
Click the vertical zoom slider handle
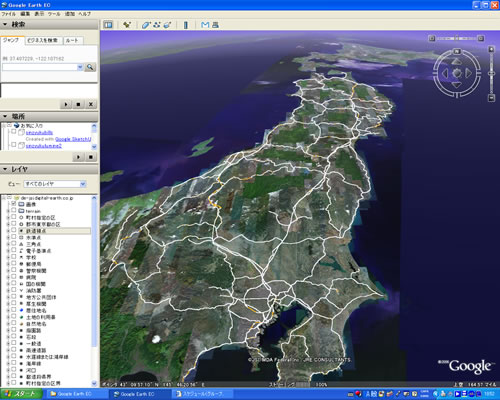tap(491, 73)
